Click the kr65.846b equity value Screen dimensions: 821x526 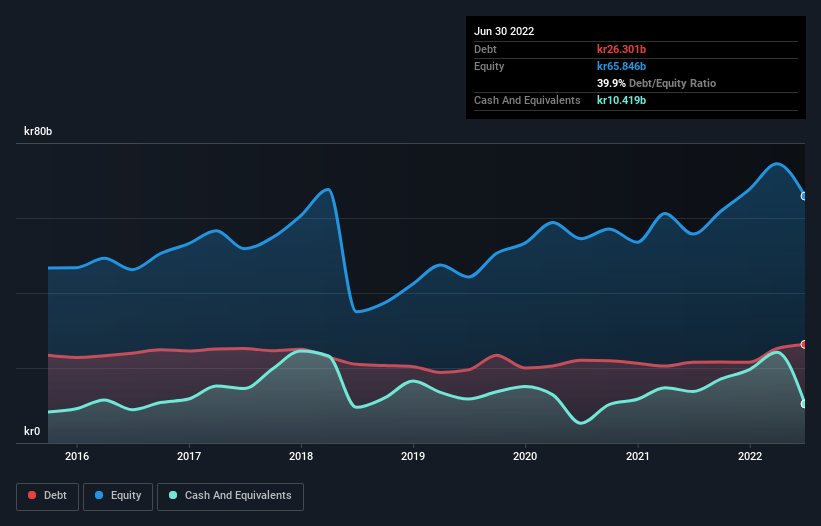(x=622, y=66)
